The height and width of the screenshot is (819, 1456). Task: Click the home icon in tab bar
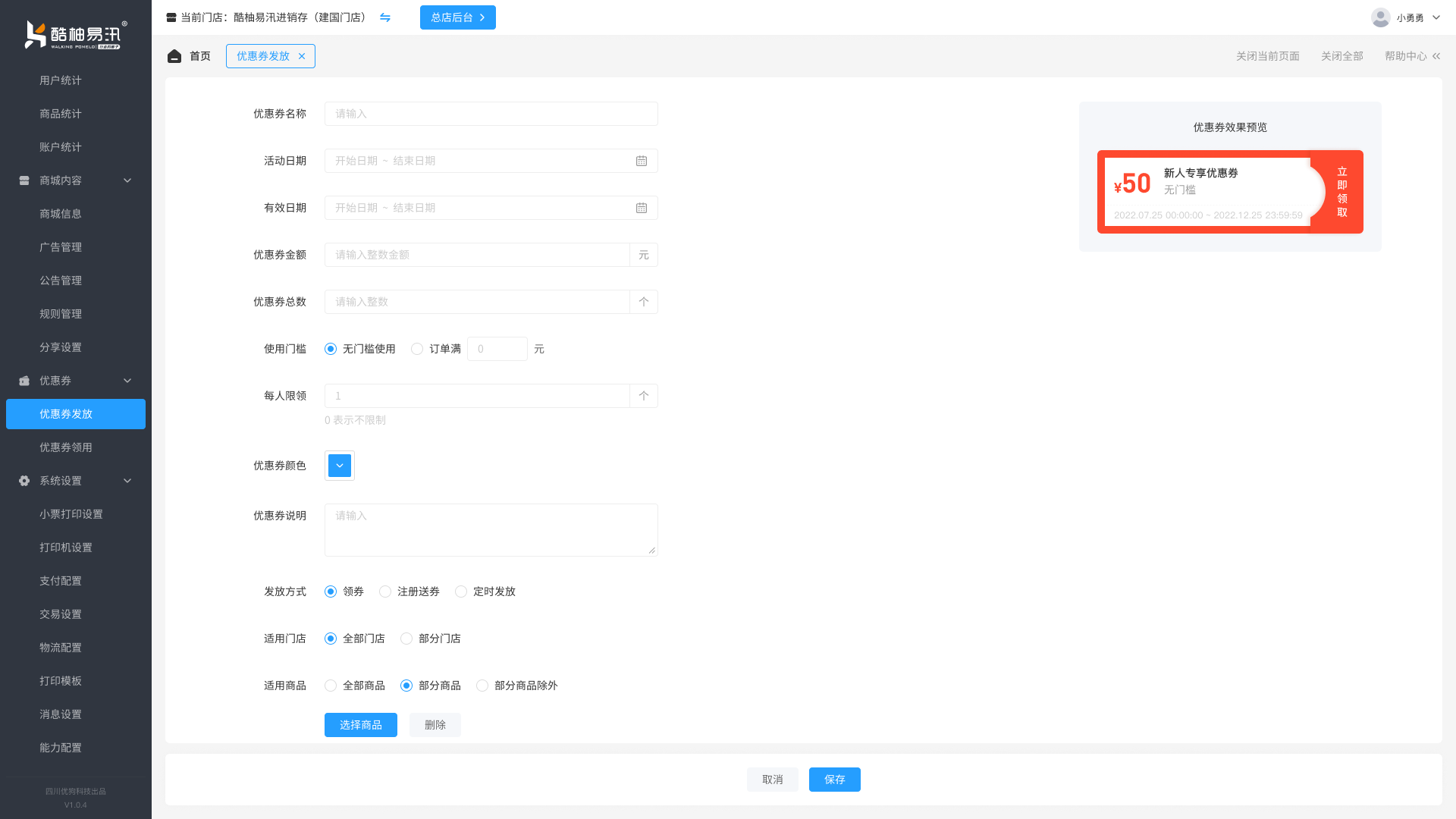(174, 56)
